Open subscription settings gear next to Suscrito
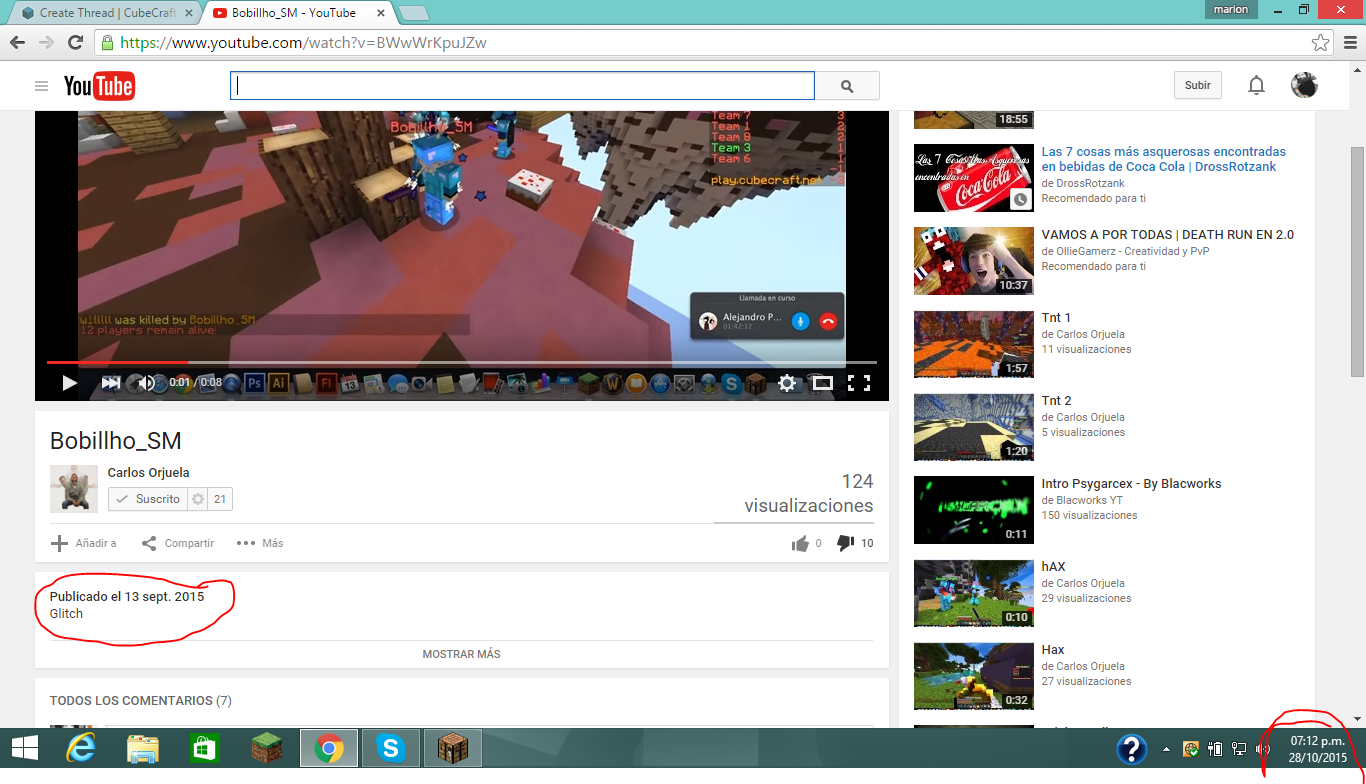Screen dimensions: 1366x784 tap(198, 499)
